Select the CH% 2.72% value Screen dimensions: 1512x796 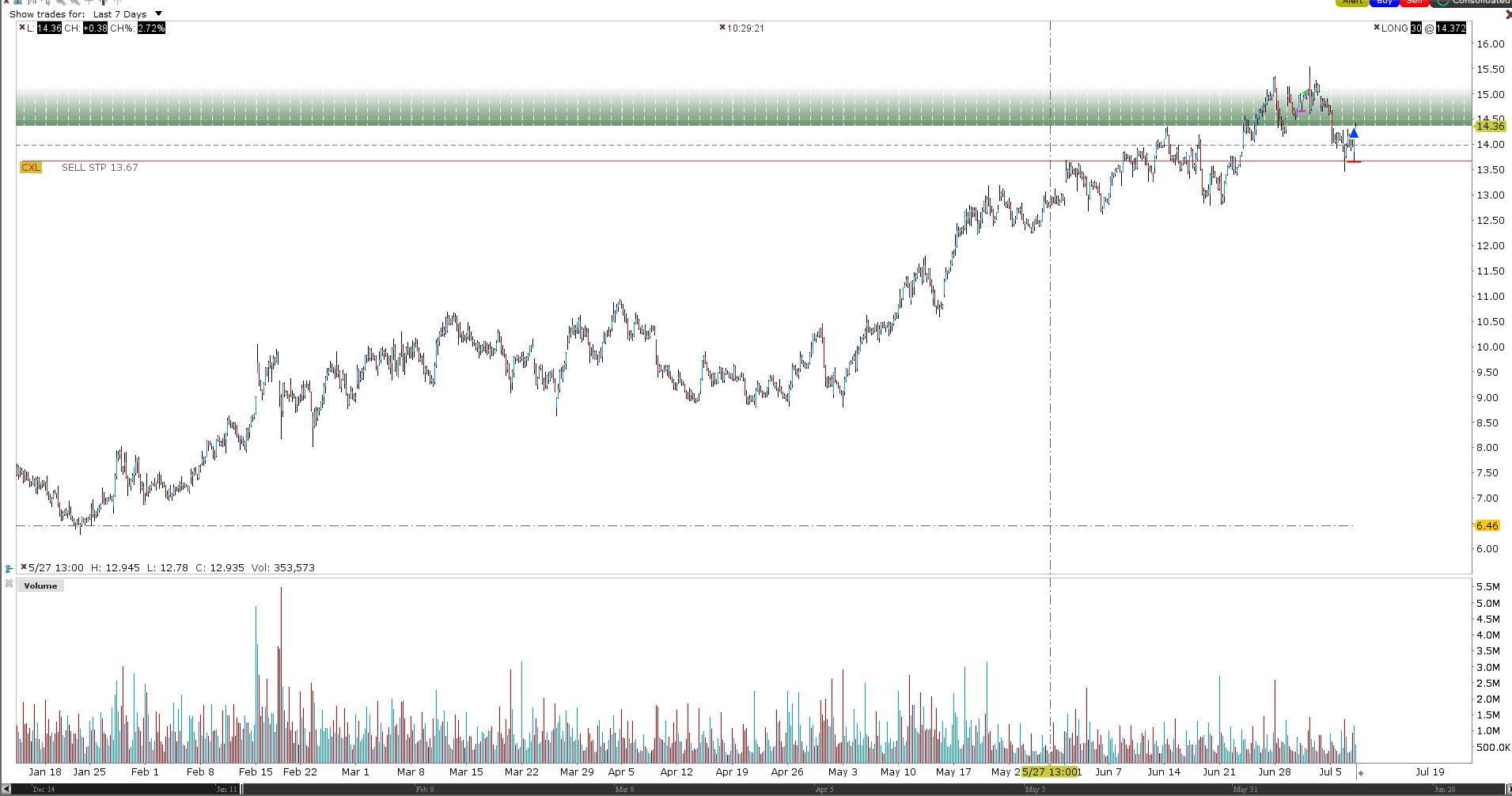(151, 28)
